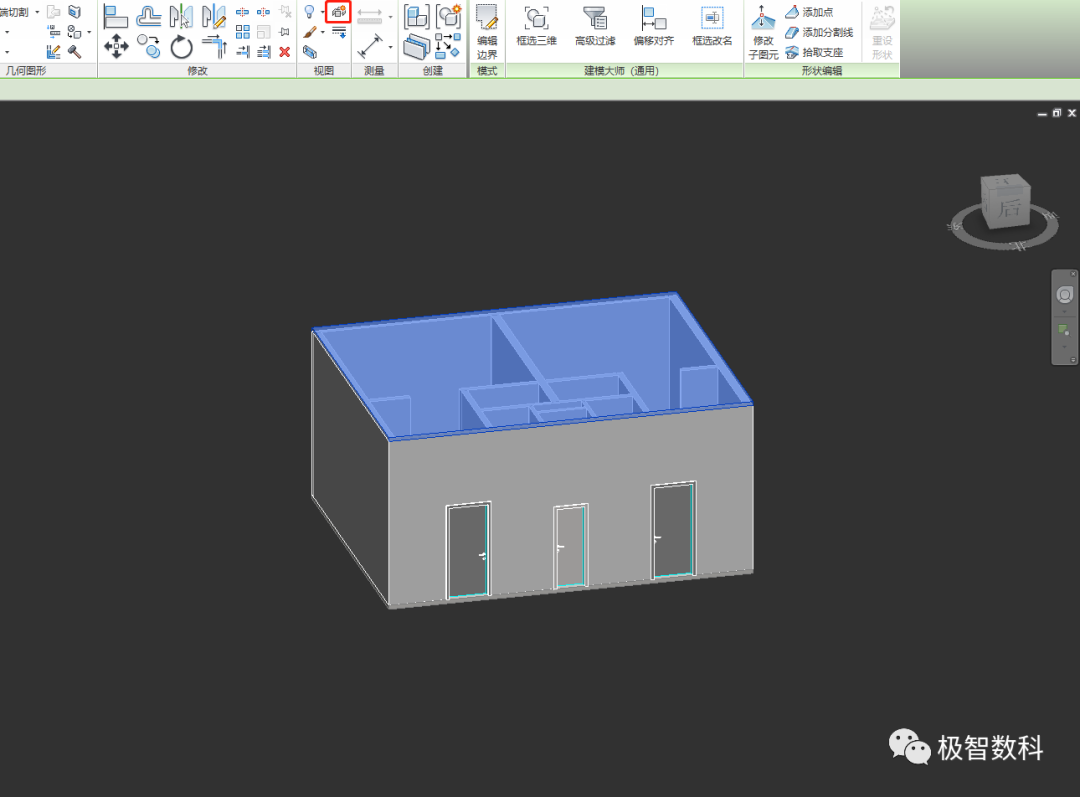
Task: Expand the Beam/Column Joins dropdown arrow
Action: 89,32
